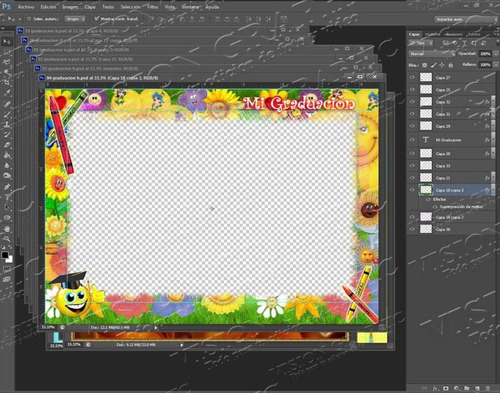Open the workspace selector dropdown at top right
Image resolution: width=500 pixels, height=393 pixels.
tap(467, 19)
